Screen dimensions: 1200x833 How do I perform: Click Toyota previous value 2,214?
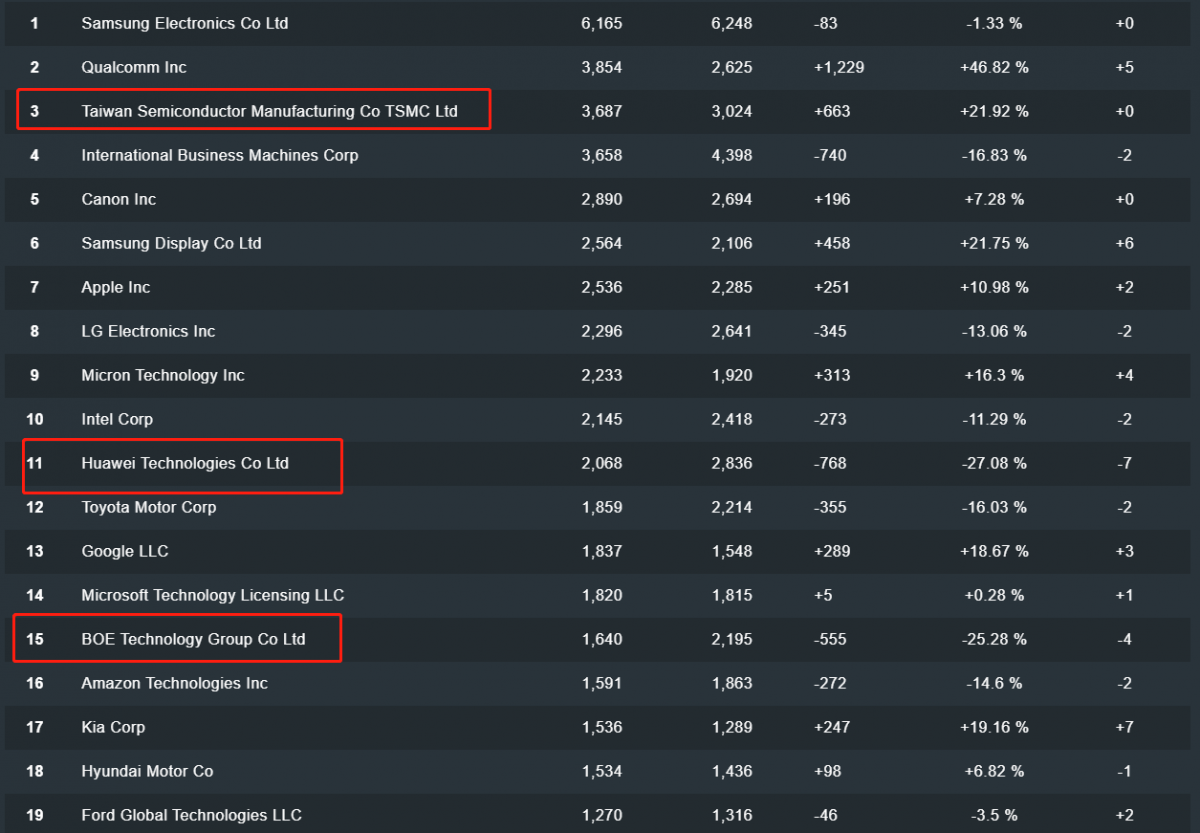[731, 507]
